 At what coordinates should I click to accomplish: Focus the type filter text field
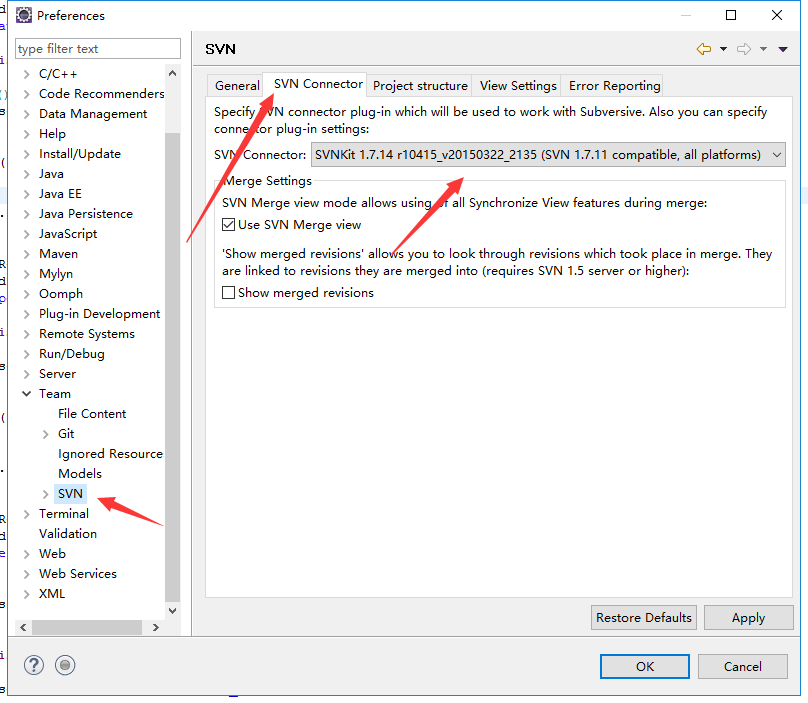point(98,48)
